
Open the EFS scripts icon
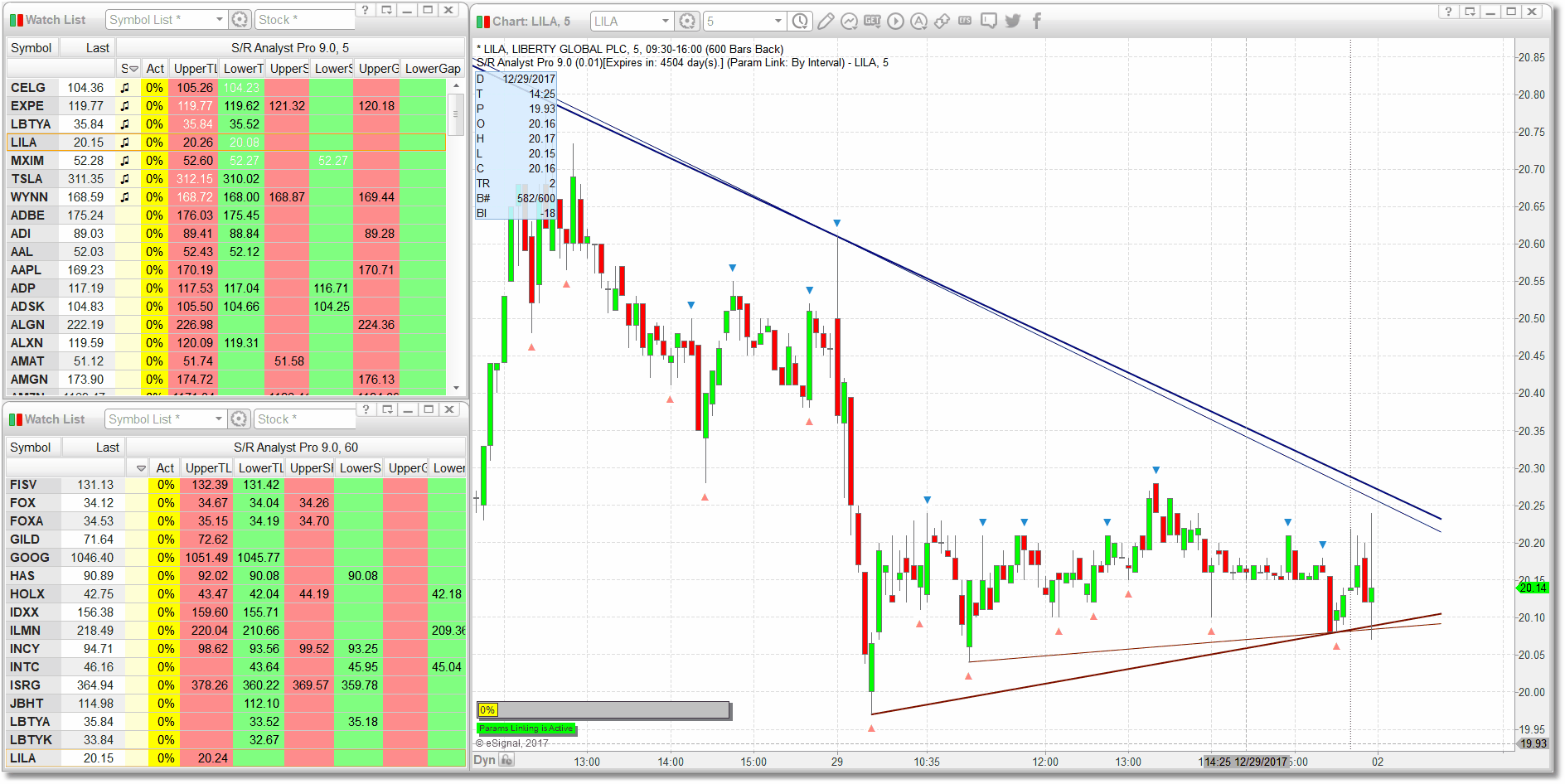click(965, 21)
